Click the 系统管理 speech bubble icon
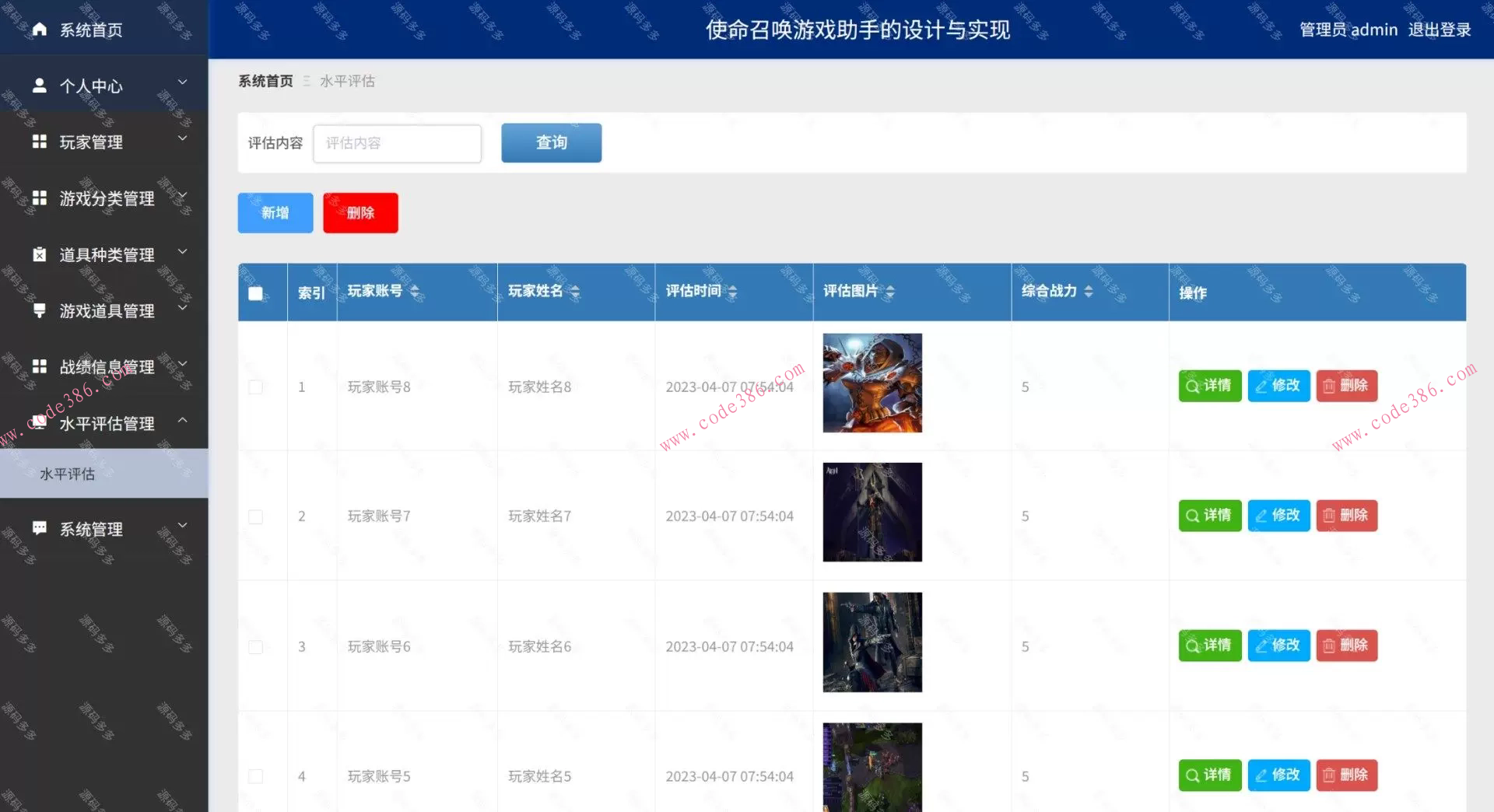 click(40, 529)
